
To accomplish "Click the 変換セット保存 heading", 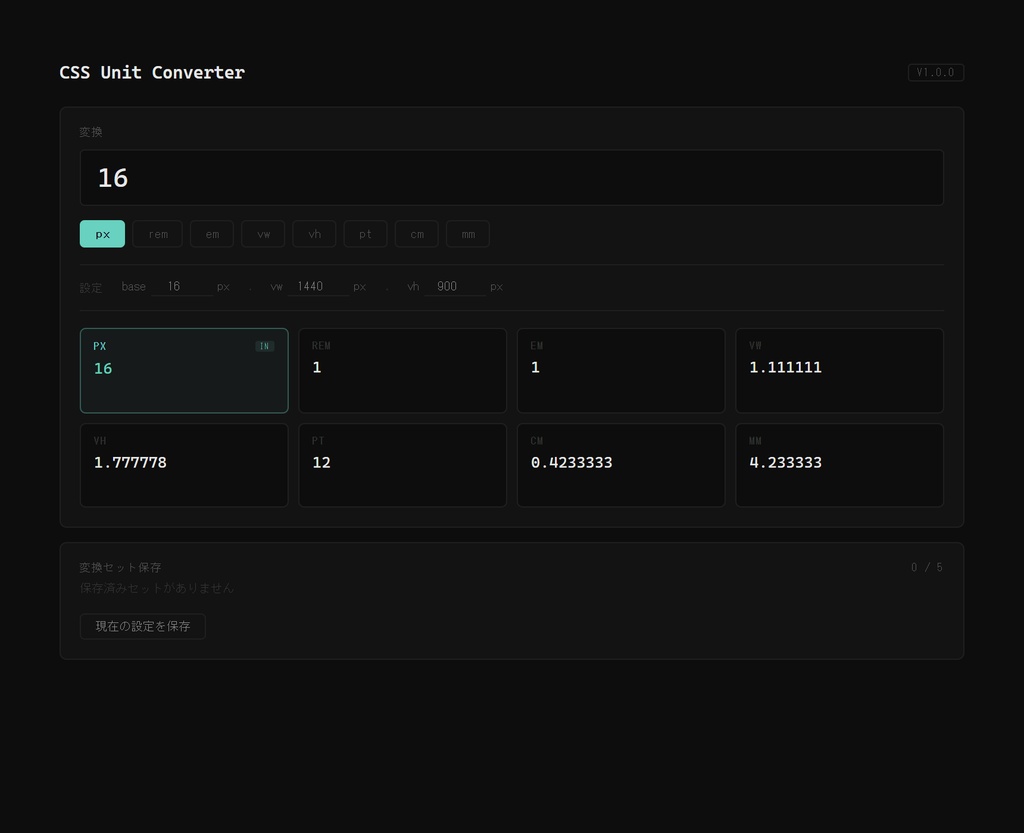I will coord(120,567).
